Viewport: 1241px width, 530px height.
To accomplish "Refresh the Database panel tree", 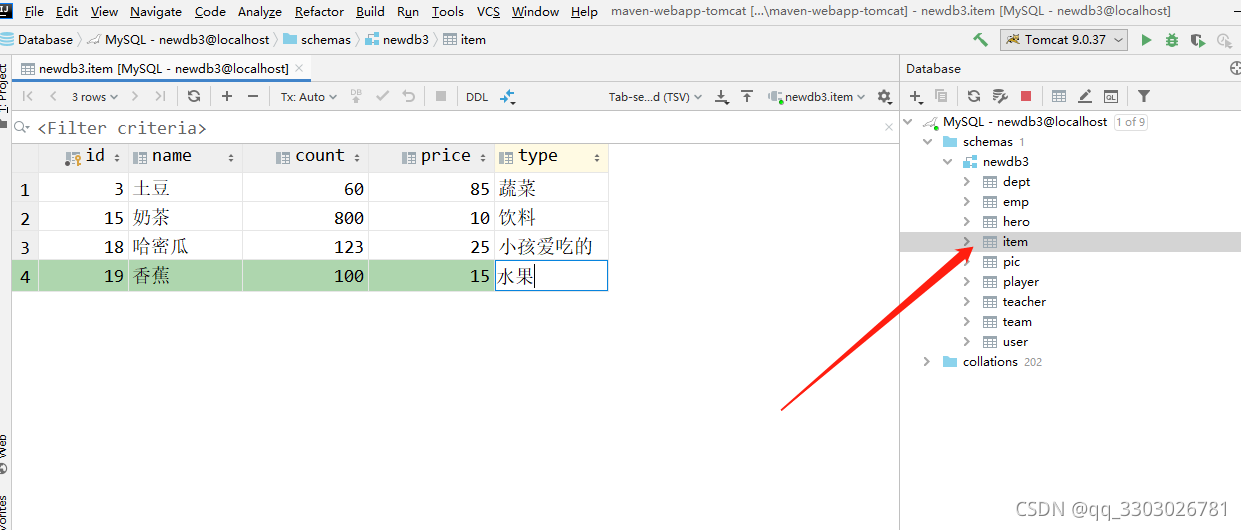I will pyautogui.click(x=973, y=96).
